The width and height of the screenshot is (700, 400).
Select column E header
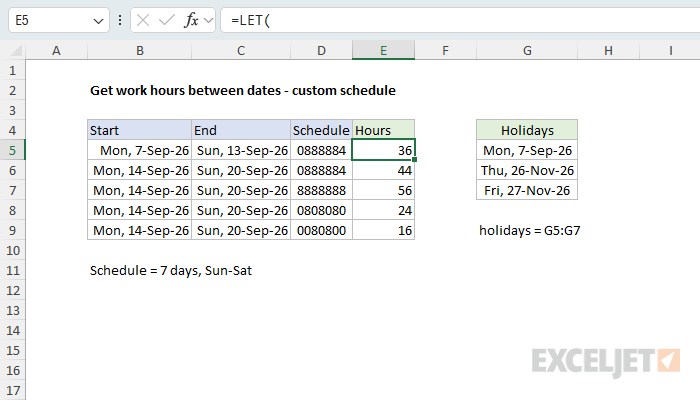pyautogui.click(x=383, y=50)
